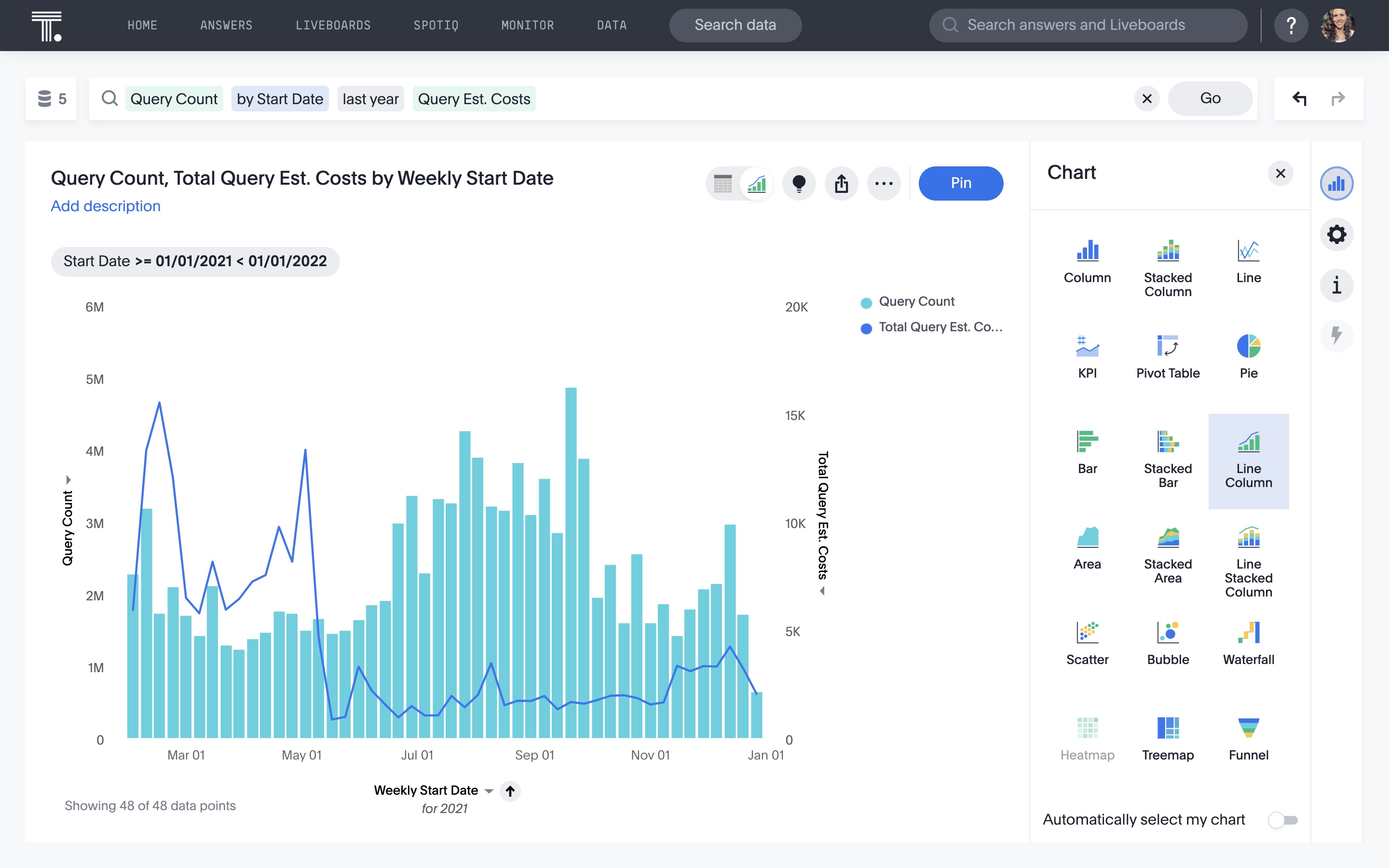Expand the Query Count axis arrow
1389x868 pixels.
(69, 480)
